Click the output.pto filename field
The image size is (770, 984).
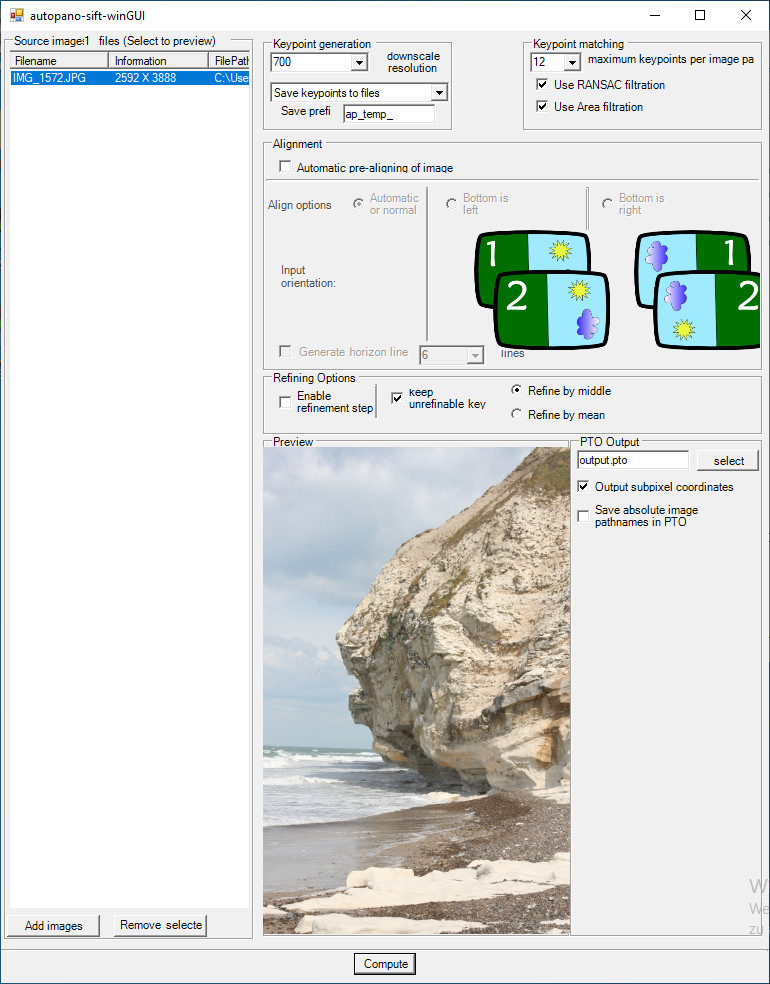(632, 461)
